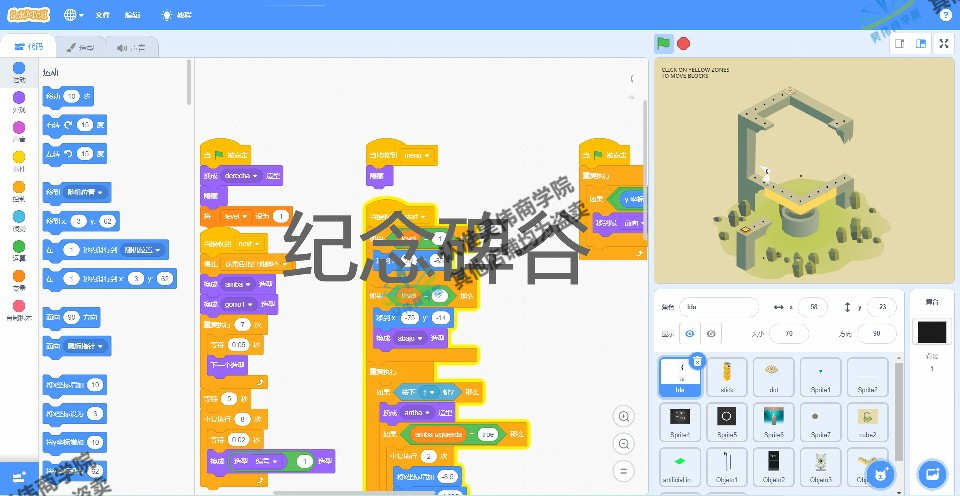The height and width of the screenshot is (496, 960).
Task: Open the language globe dropdown
Action: click(x=73, y=15)
